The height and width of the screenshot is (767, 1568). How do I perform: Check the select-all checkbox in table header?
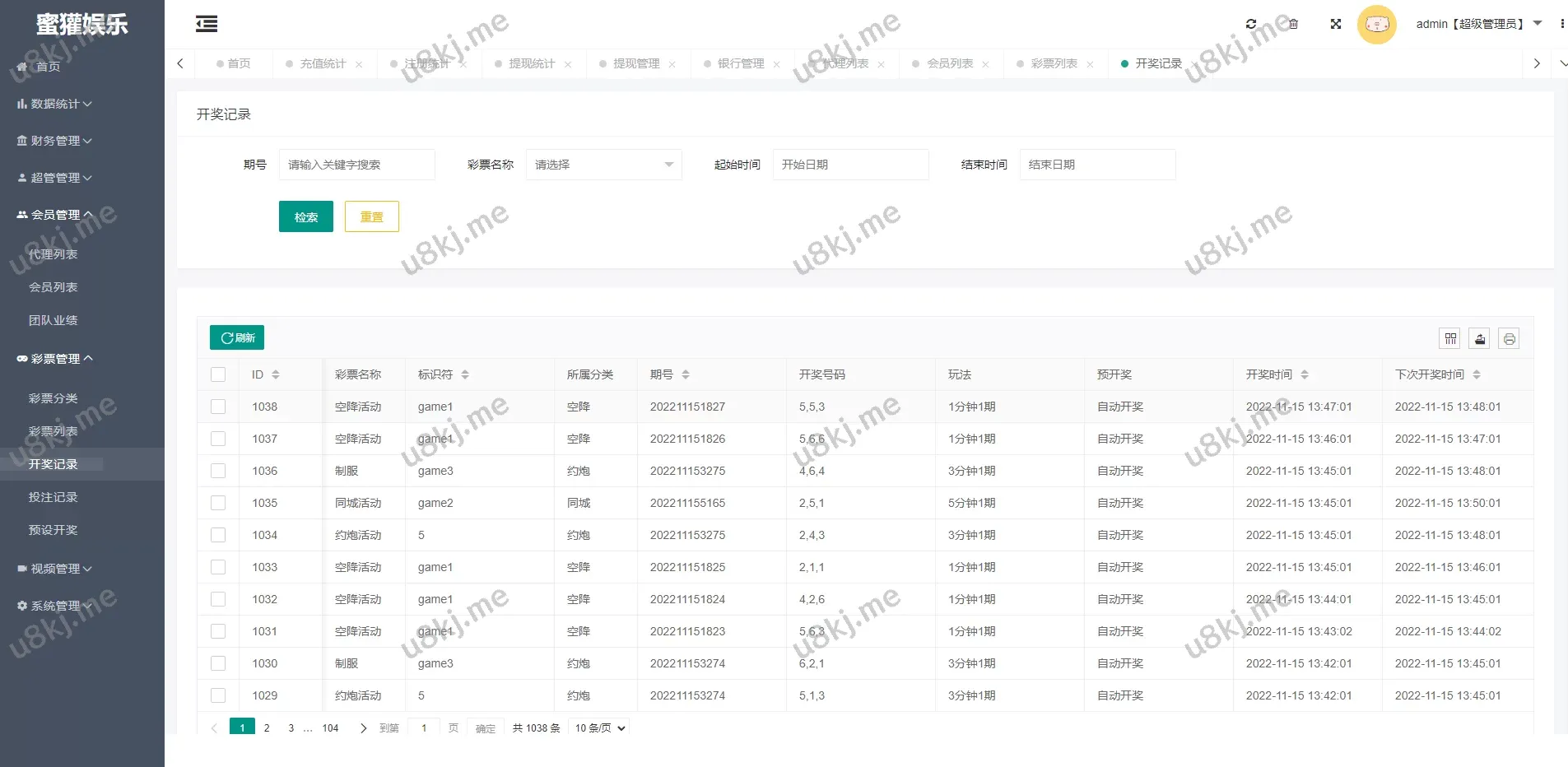218,374
